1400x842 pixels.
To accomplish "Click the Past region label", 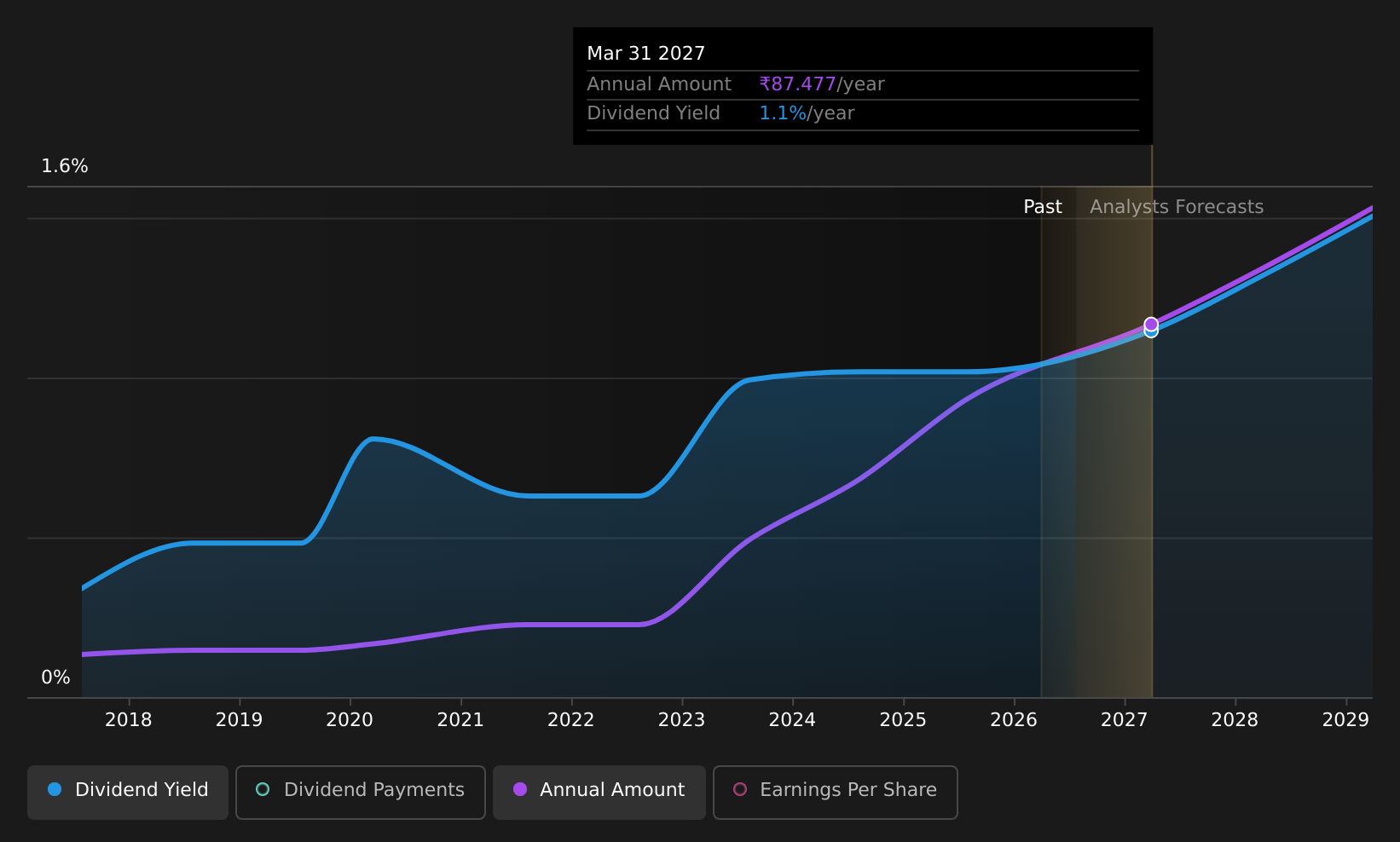I will coord(1043,207).
